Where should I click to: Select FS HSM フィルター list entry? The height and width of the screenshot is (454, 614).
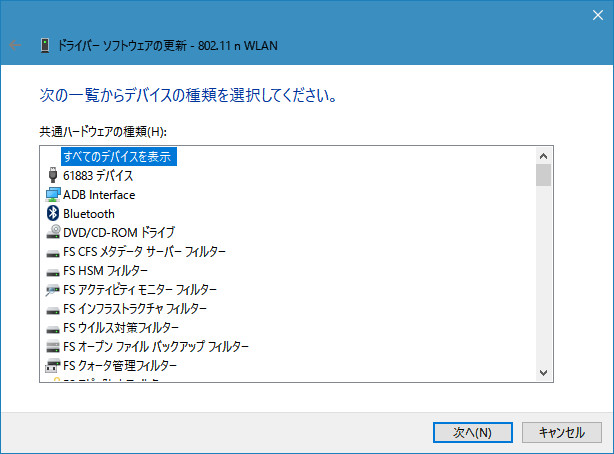(105, 270)
